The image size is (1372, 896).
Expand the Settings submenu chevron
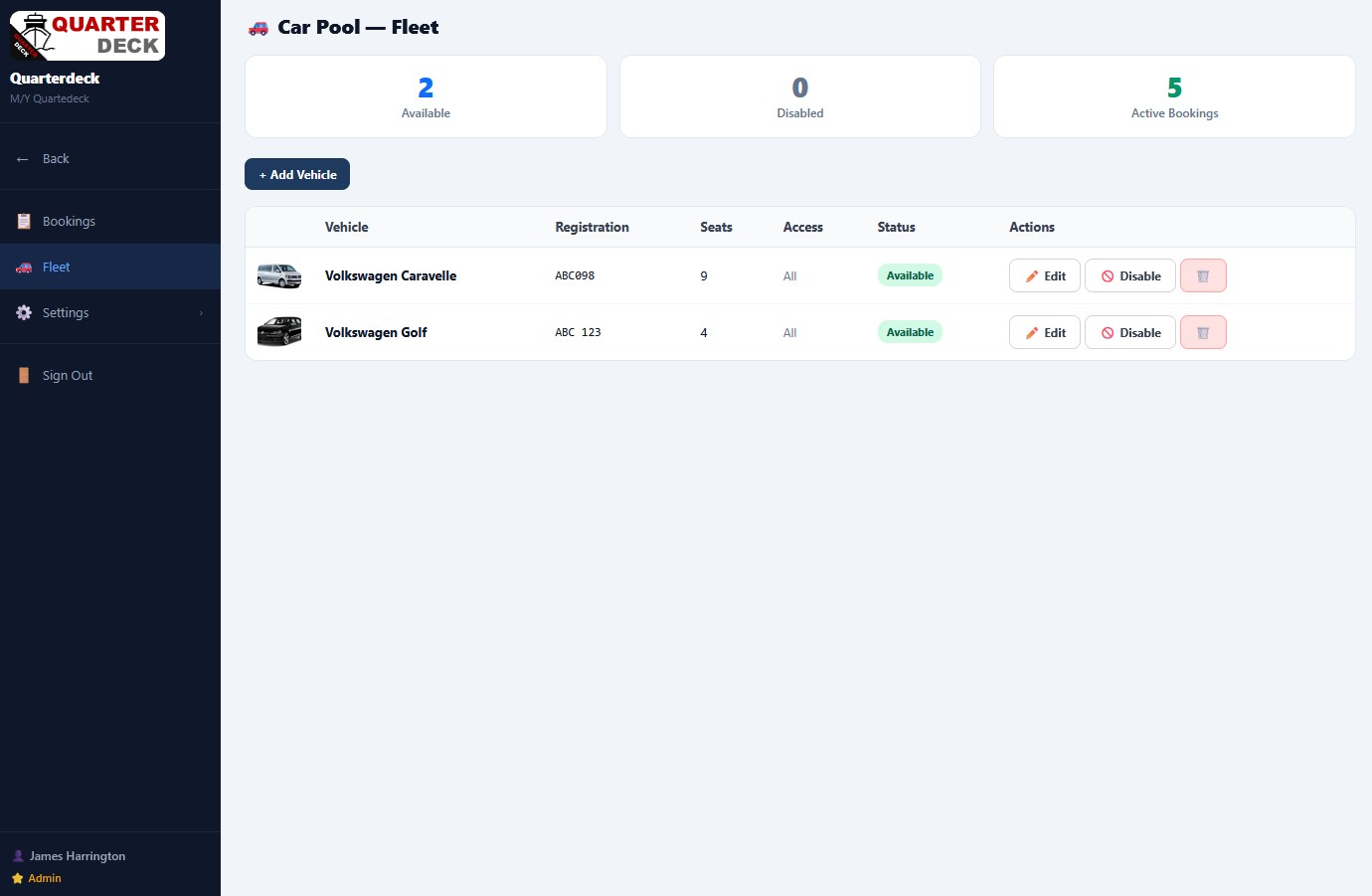pos(201,313)
